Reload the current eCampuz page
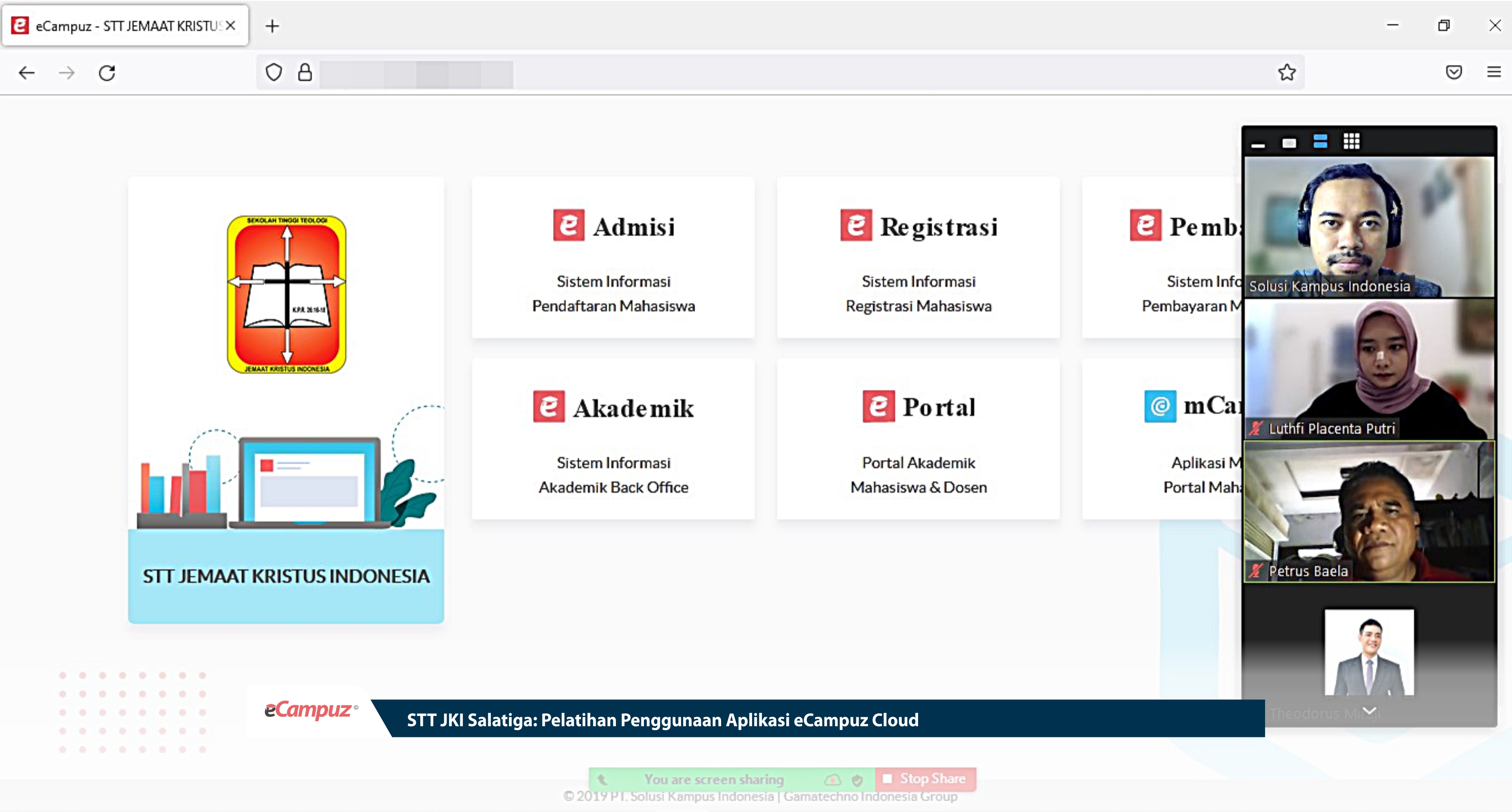1512x812 pixels. [x=107, y=73]
